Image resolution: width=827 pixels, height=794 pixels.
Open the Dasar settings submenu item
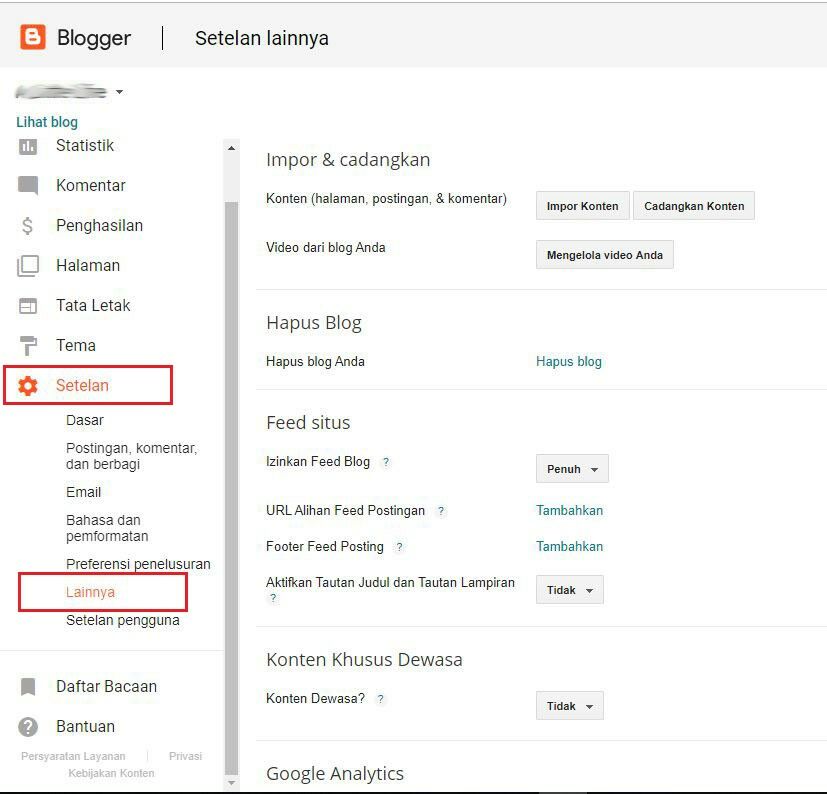(x=85, y=420)
